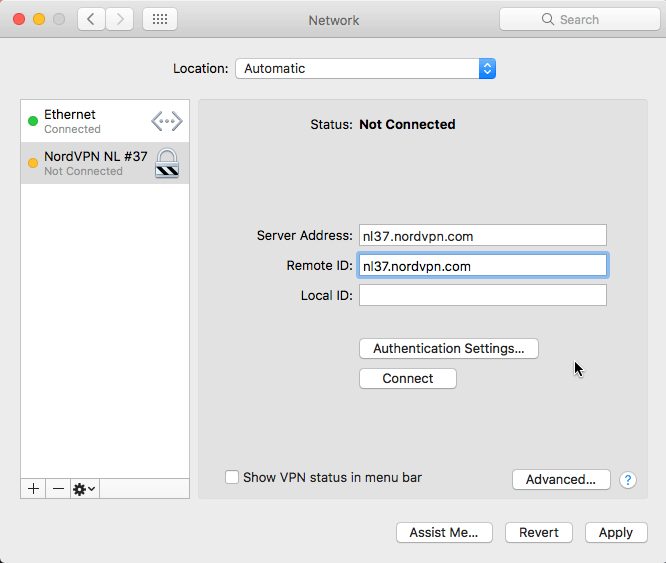Click the forward navigation arrow

(120, 19)
